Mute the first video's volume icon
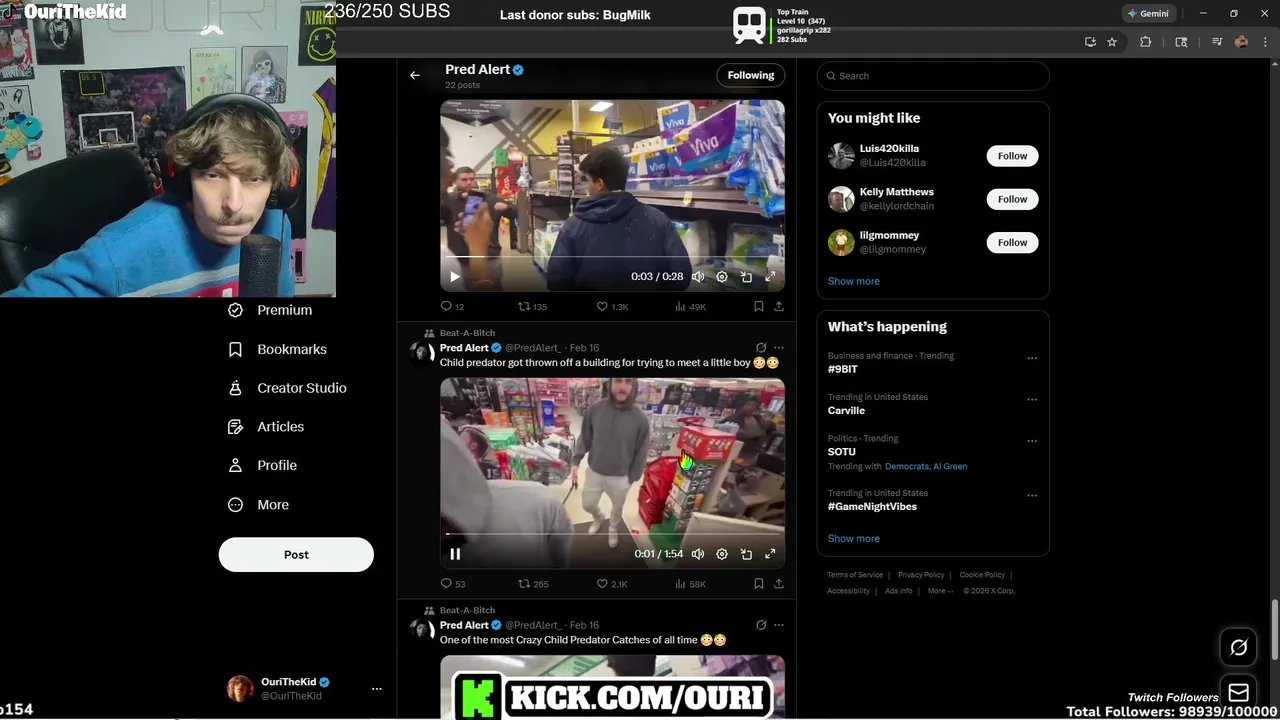This screenshot has height=720, width=1280. click(x=698, y=277)
